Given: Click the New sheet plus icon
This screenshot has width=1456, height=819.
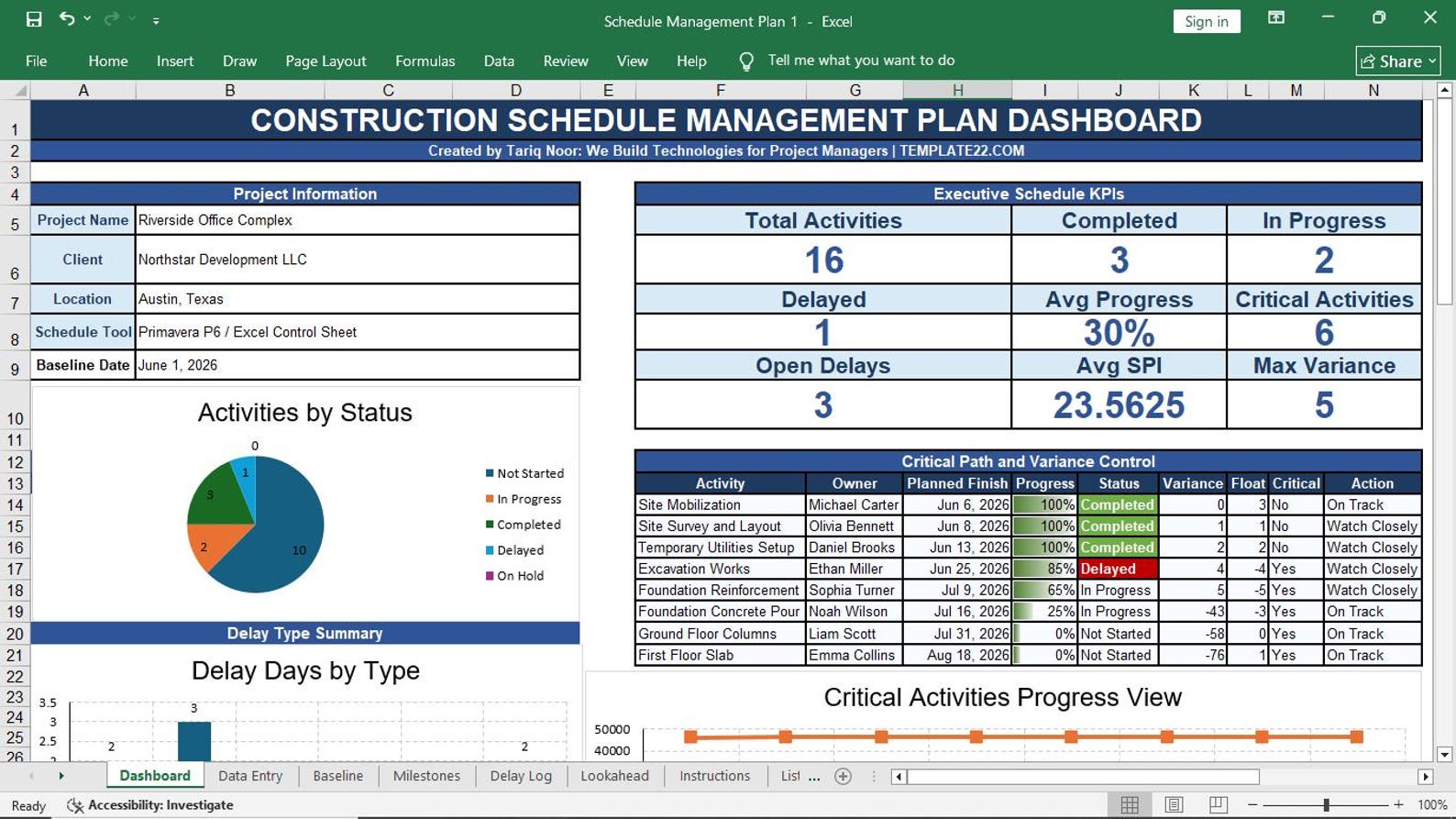Looking at the screenshot, I should 844,776.
